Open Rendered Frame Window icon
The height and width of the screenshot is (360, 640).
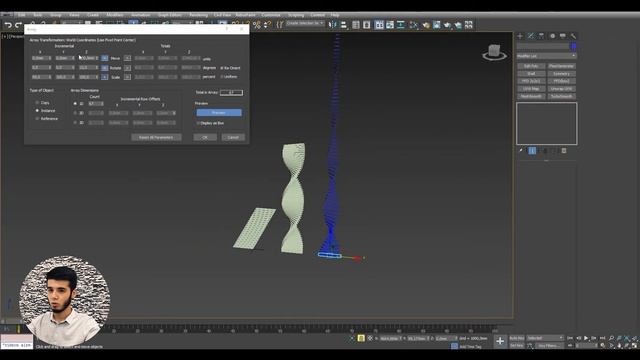[x=437, y=25]
